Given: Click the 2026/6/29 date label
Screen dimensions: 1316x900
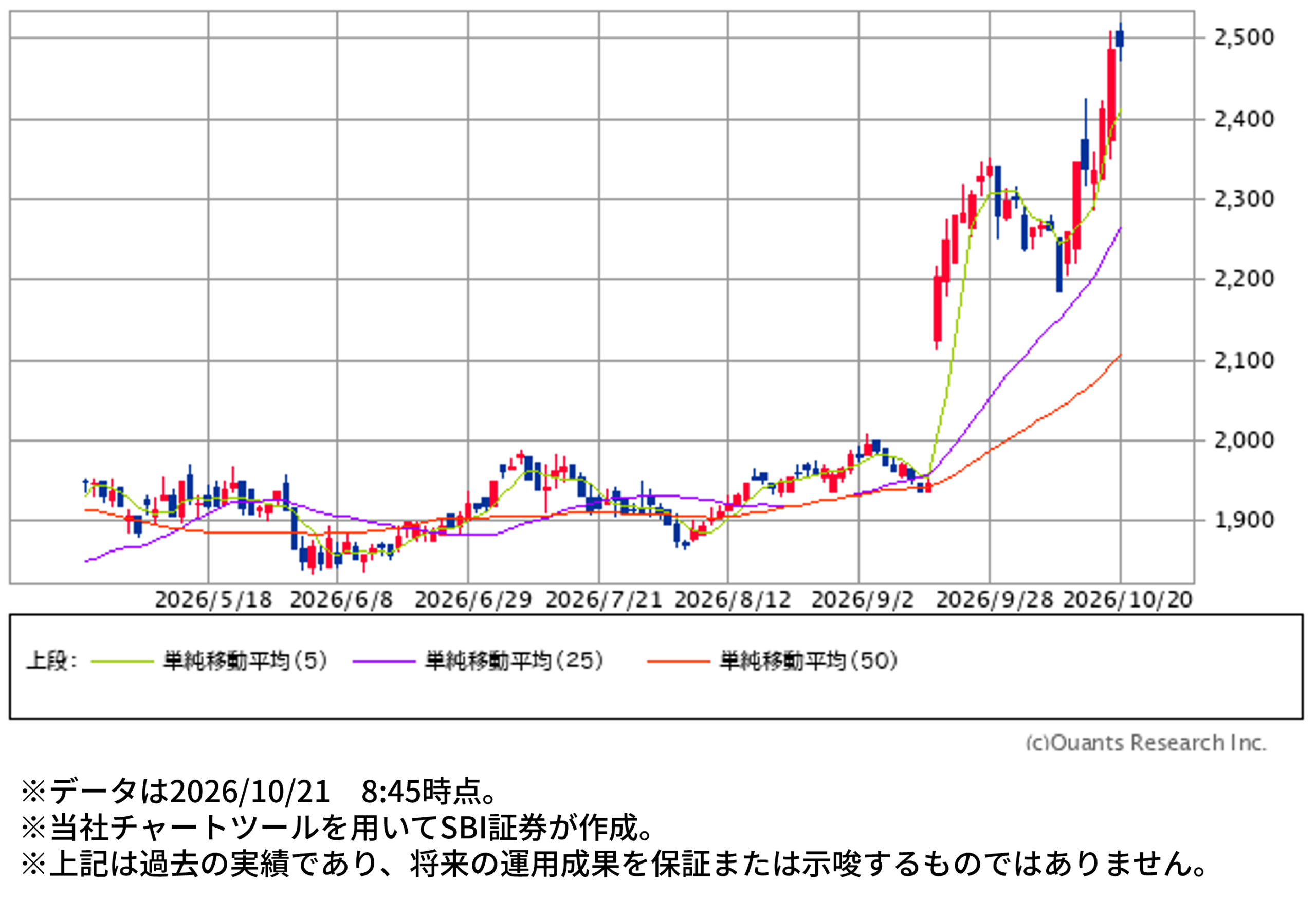Looking at the screenshot, I should [473, 600].
